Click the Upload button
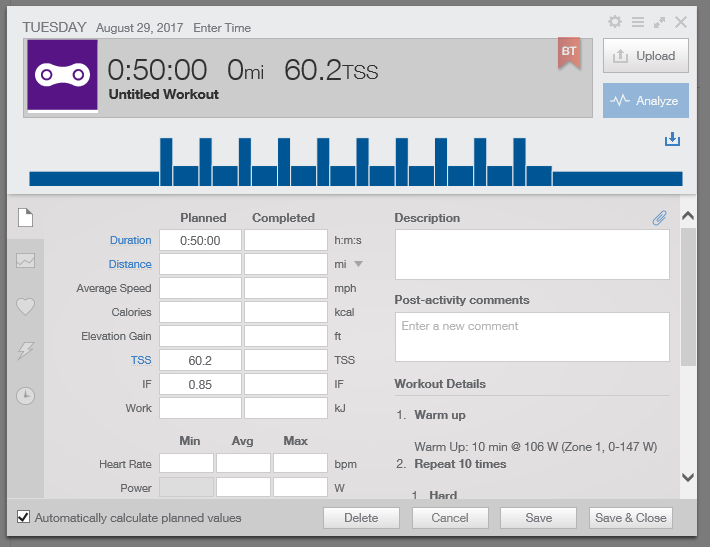Image resolution: width=710 pixels, height=547 pixels. point(645,56)
